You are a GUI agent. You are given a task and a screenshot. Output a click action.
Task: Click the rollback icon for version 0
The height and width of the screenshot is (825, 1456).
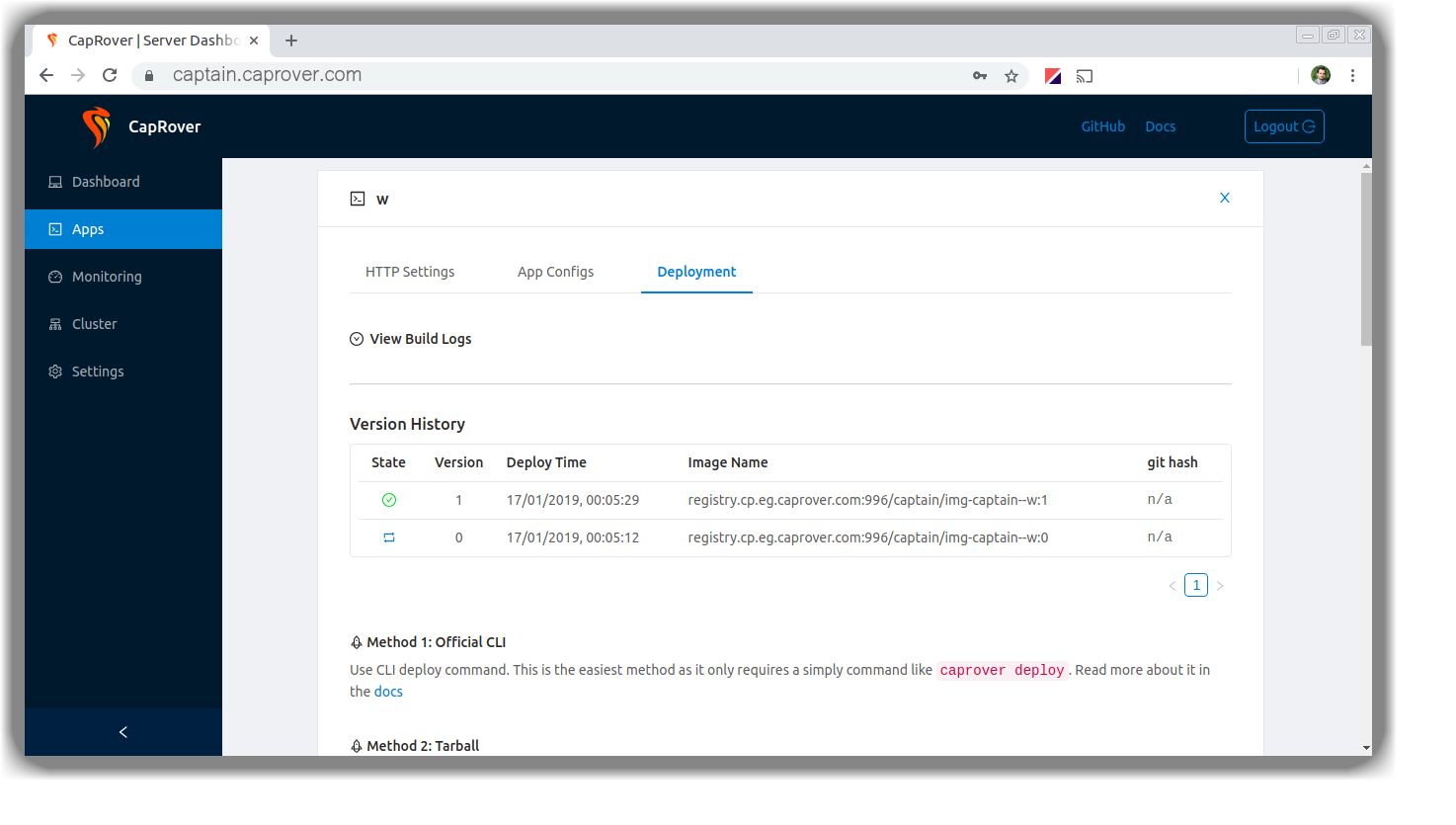[x=389, y=537]
